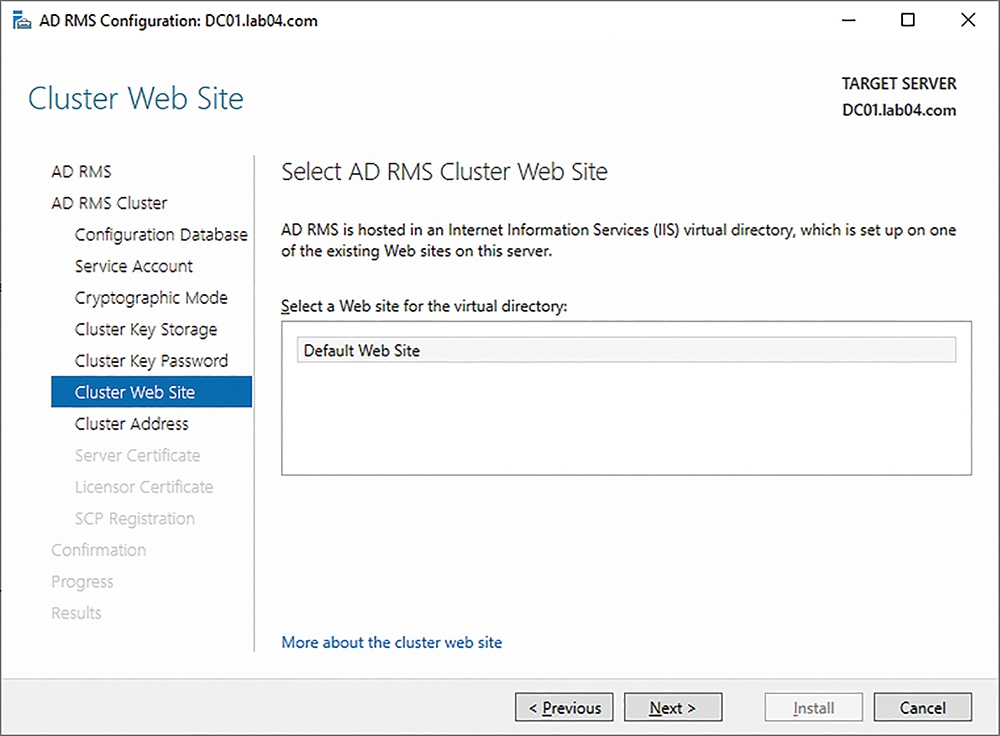Click the Progress step
The height and width of the screenshot is (736, 1000).
point(82,582)
